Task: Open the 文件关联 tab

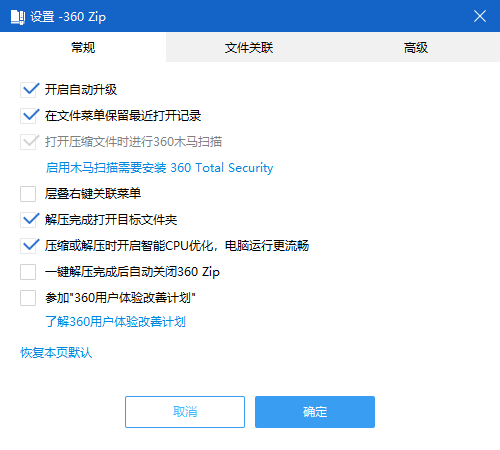Action: point(249,47)
